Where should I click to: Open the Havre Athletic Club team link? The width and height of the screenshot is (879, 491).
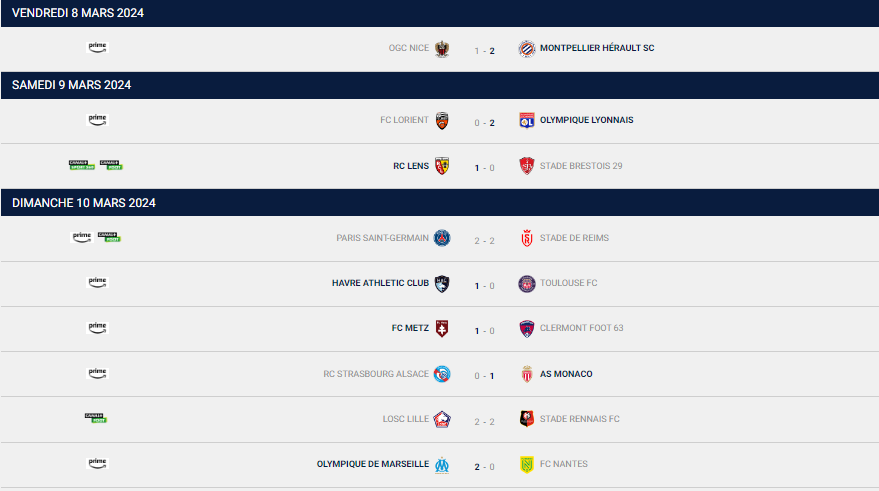pos(380,283)
